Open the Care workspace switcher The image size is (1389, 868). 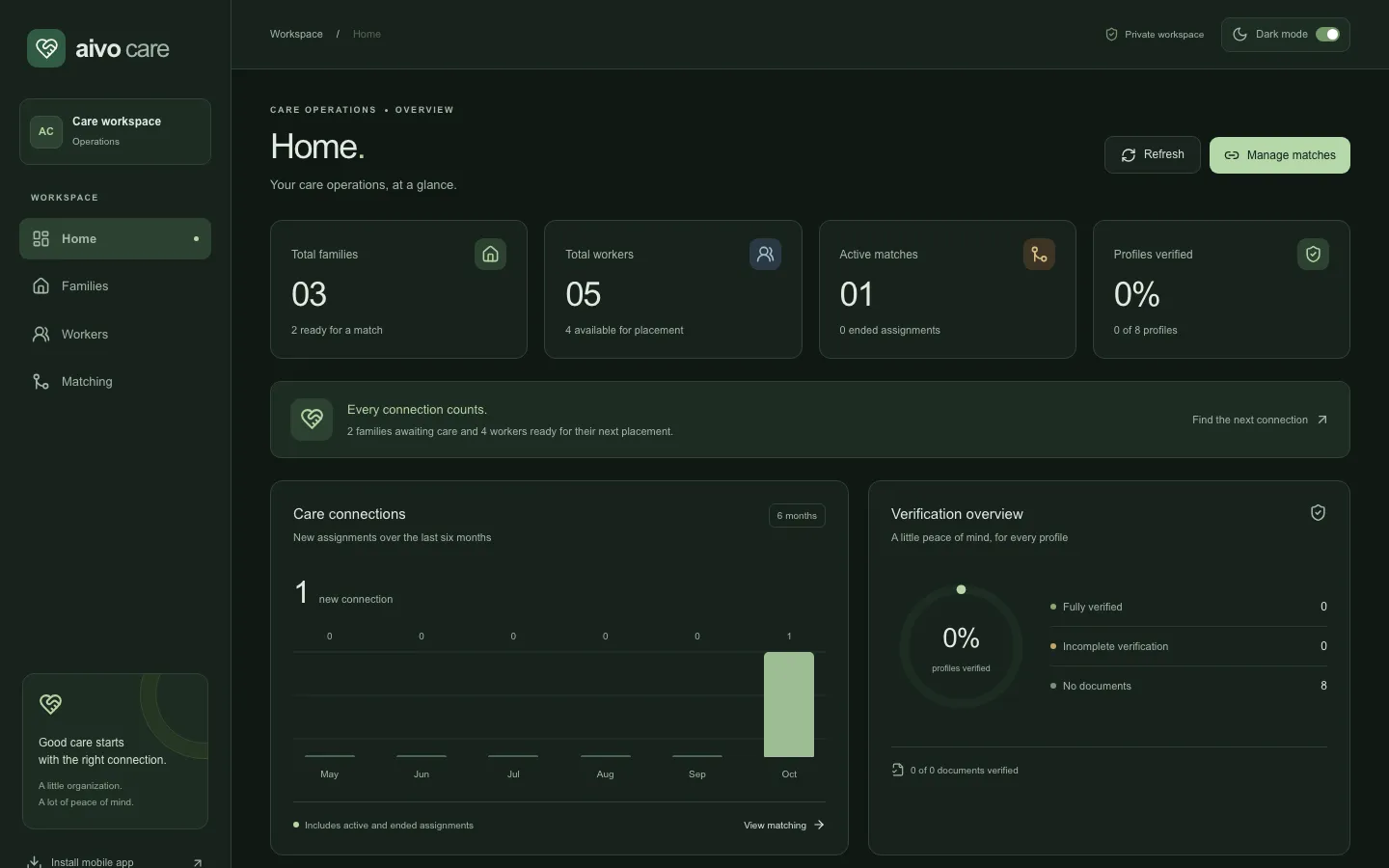[115, 132]
